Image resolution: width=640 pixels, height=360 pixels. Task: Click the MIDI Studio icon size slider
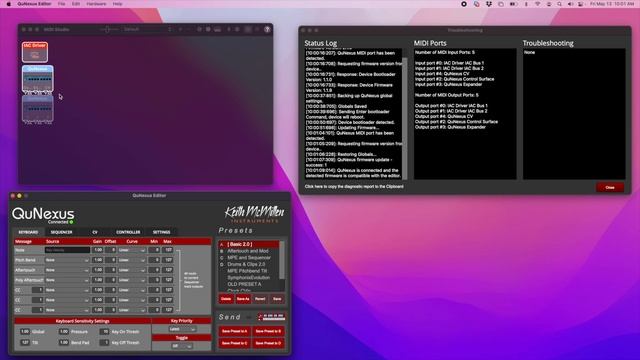(107, 29)
